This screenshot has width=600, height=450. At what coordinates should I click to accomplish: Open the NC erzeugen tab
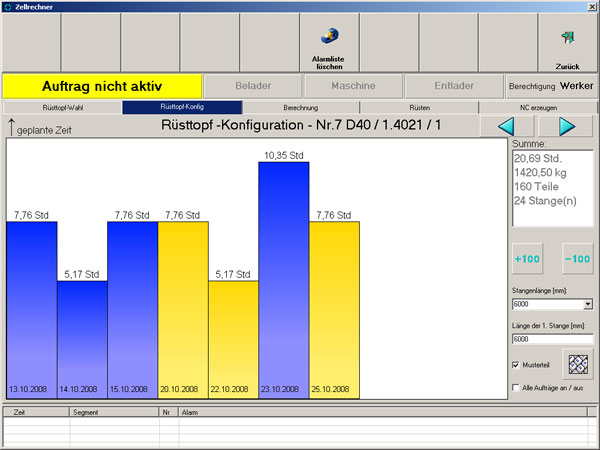click(538, 108)
